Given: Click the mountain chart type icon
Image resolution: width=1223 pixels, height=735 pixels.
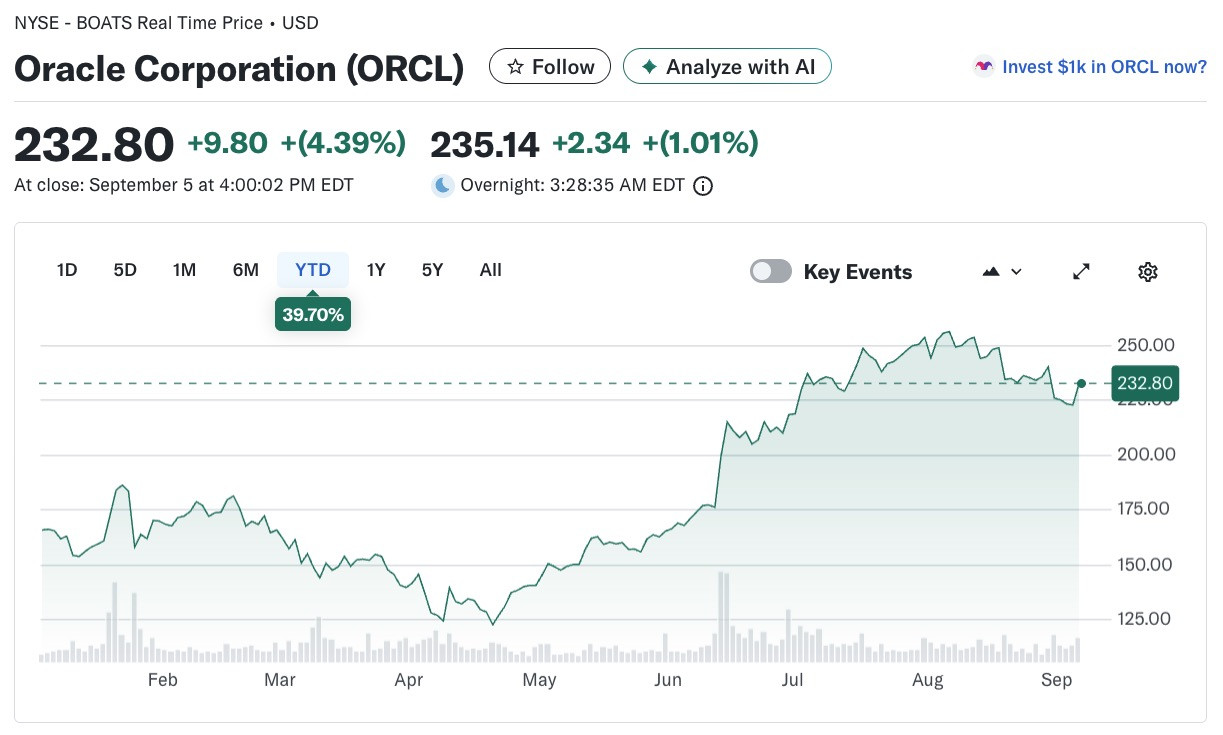Looking at the screenshot, I should 992,271.
